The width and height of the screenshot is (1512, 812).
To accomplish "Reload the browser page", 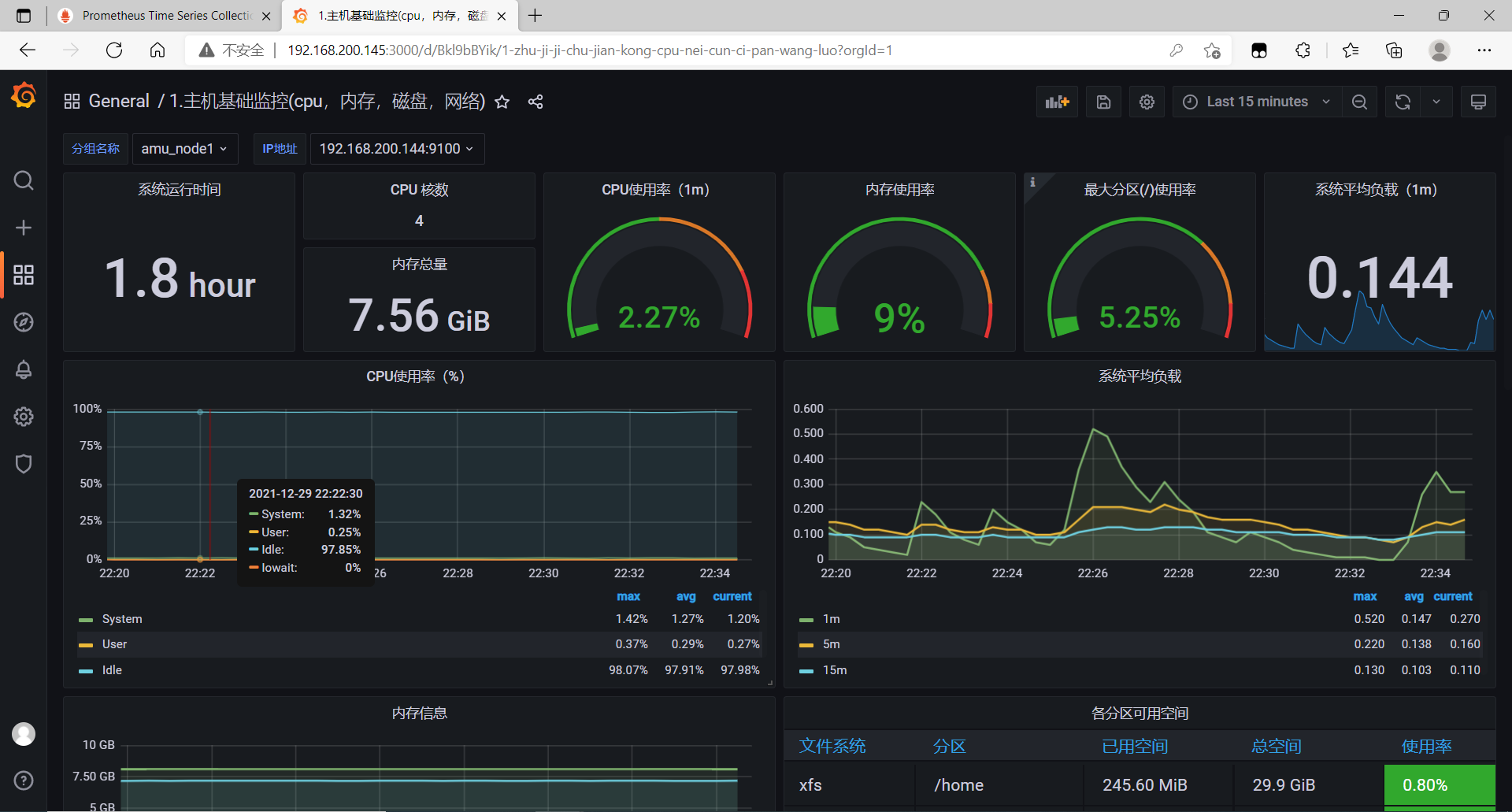I will [114, 50].
